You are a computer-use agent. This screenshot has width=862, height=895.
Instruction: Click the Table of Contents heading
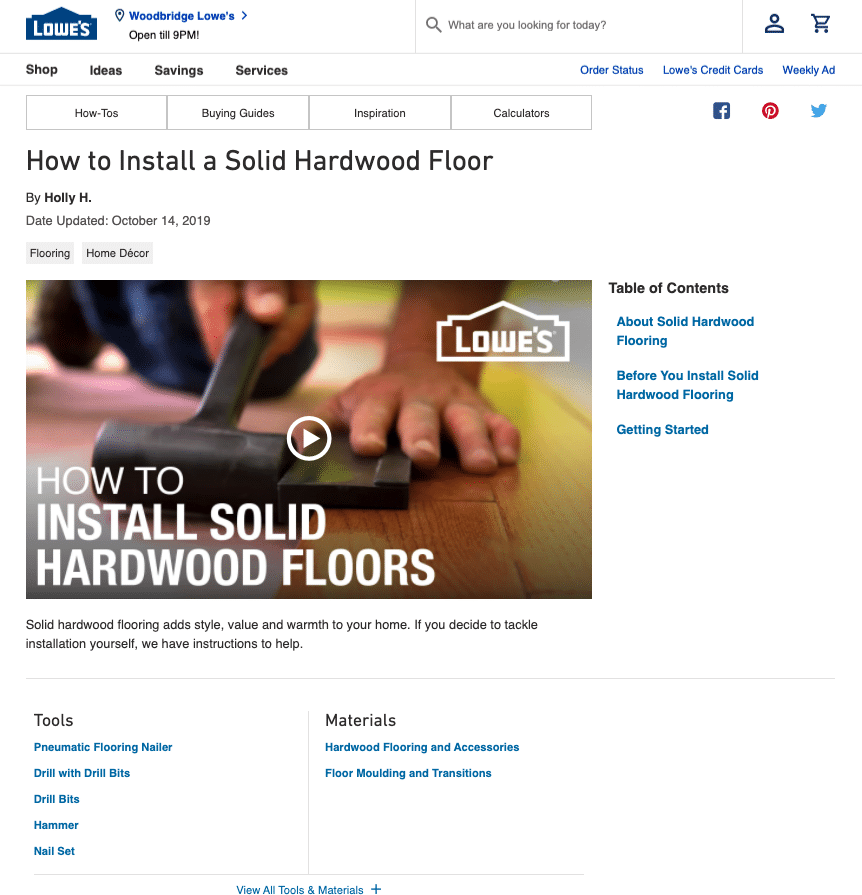tap(668, 288)
